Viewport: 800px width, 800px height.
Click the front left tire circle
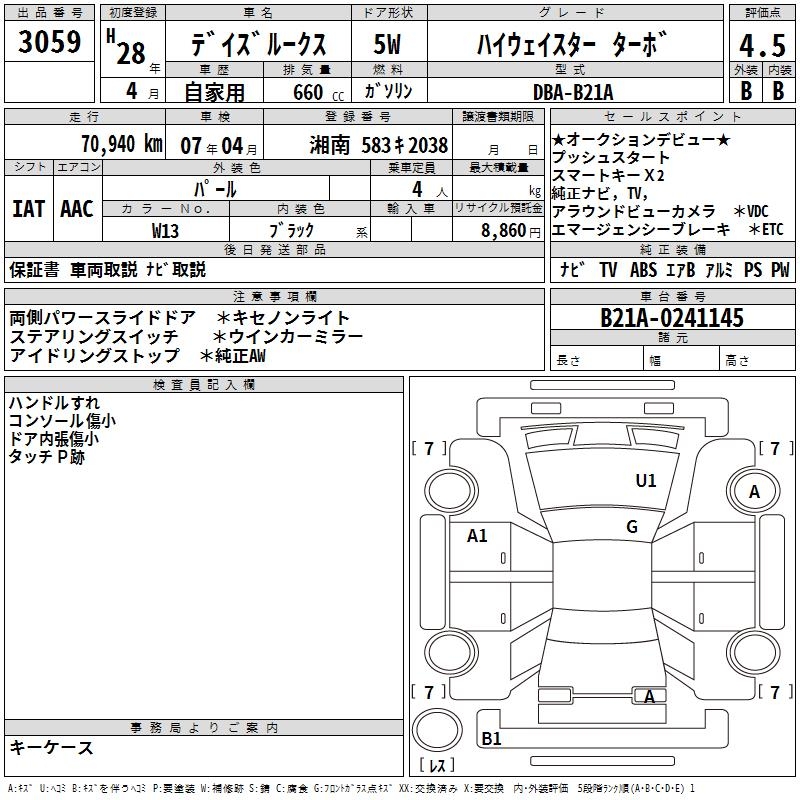pos(452,491)
